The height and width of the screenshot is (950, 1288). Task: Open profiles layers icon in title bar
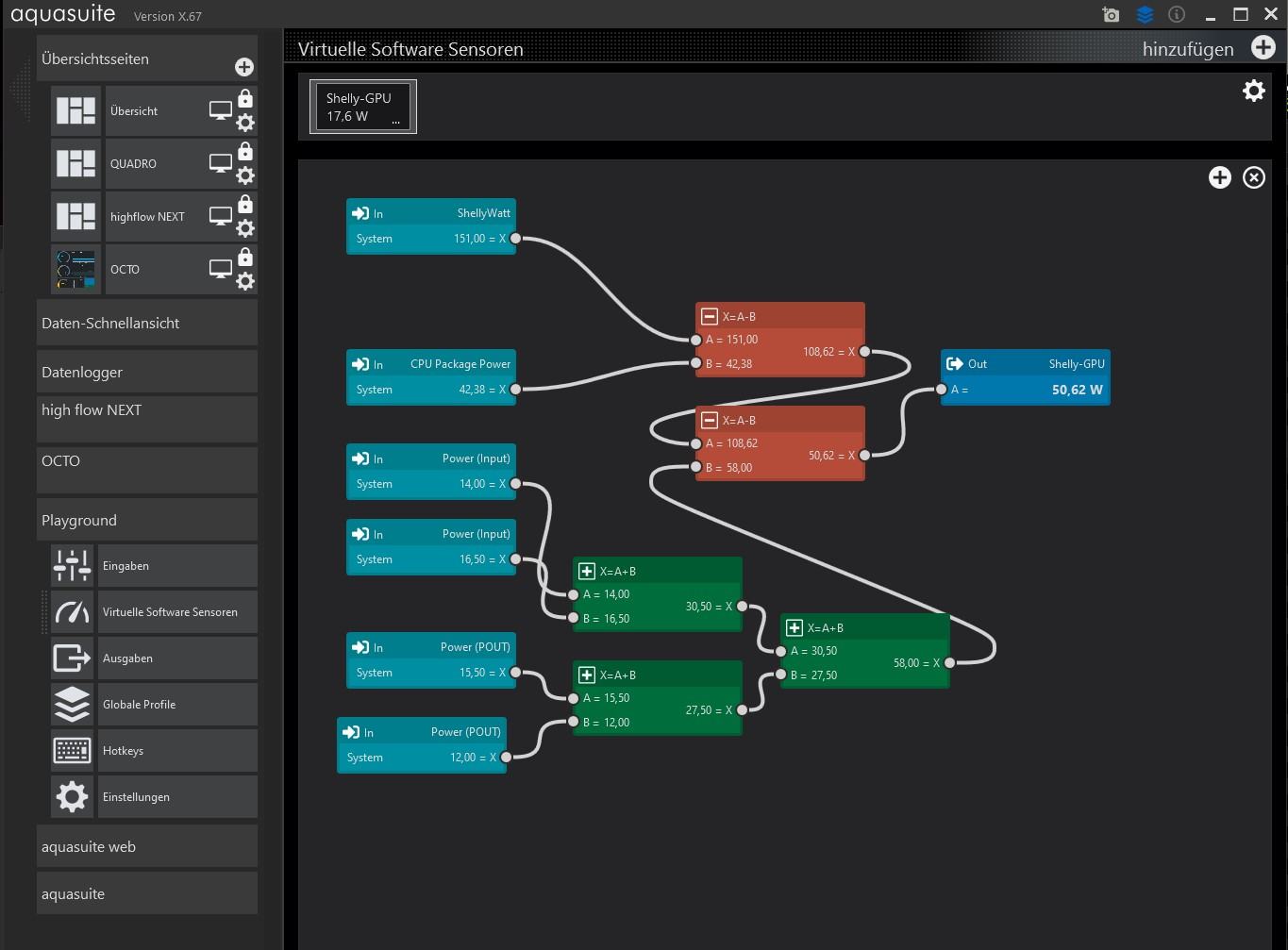tap(1145, 14)
